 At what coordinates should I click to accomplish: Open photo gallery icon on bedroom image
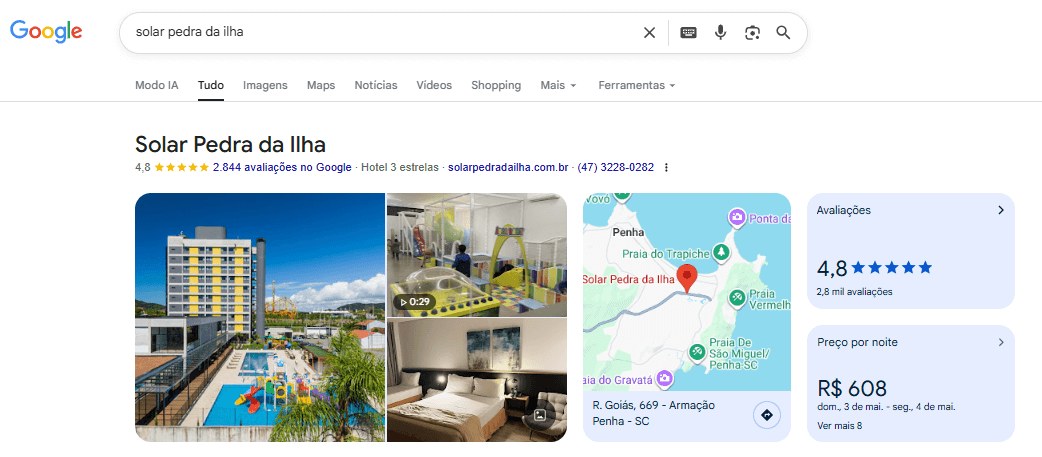(540, 415)
